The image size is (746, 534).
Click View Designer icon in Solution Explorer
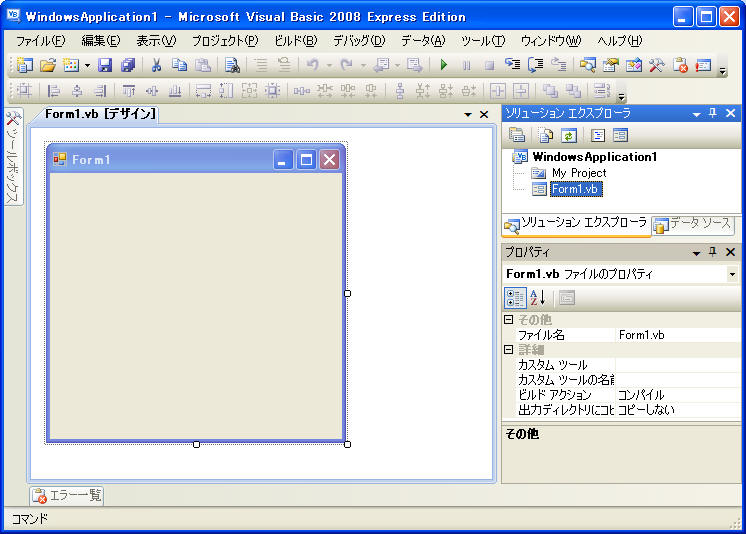pos(620,136)
